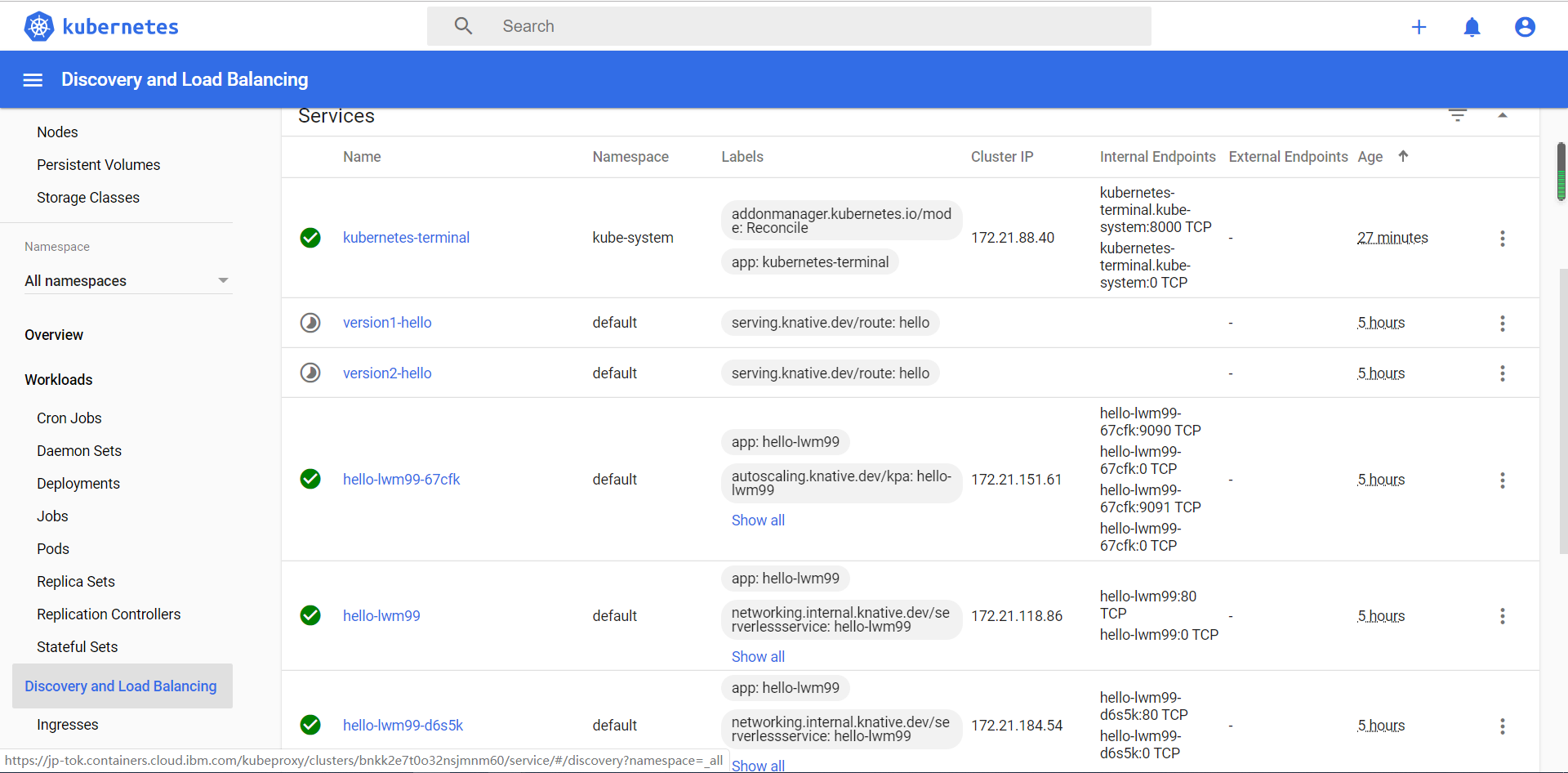Click the Cluster IP column header
This screenshot has width=1568, height=773.
point(1002,157)
